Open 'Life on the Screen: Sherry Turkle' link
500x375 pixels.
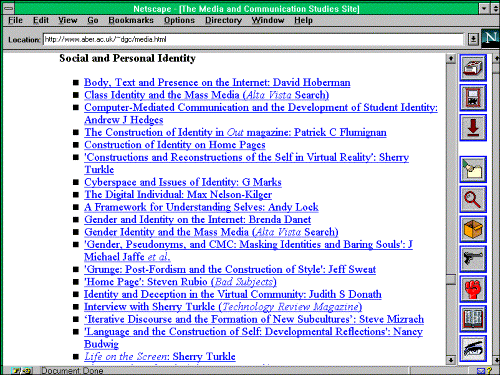160,356
